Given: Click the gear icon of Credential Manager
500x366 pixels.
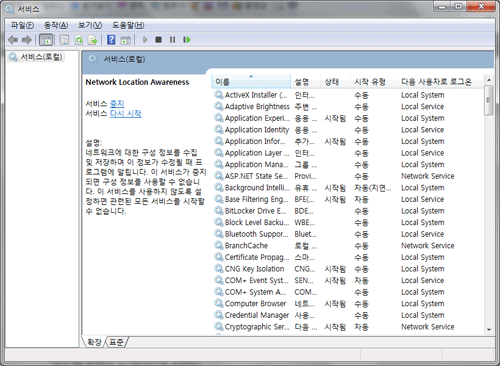Looking at the screenshot, I should tap(219, 315).
